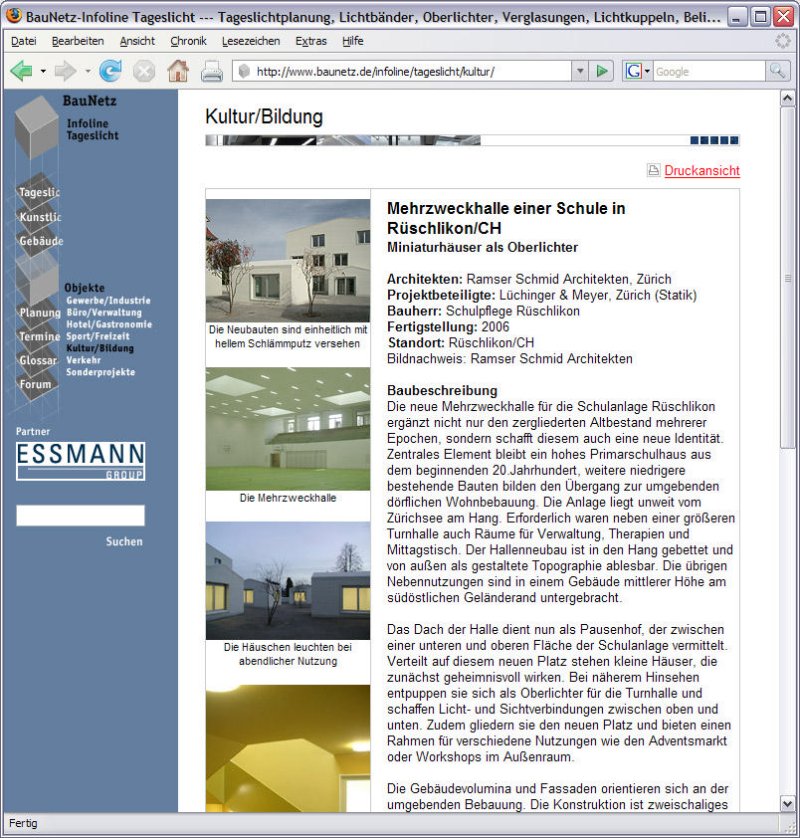Click the ESSMANN Group partner logo
800x838 pixels.
point(80,461)
